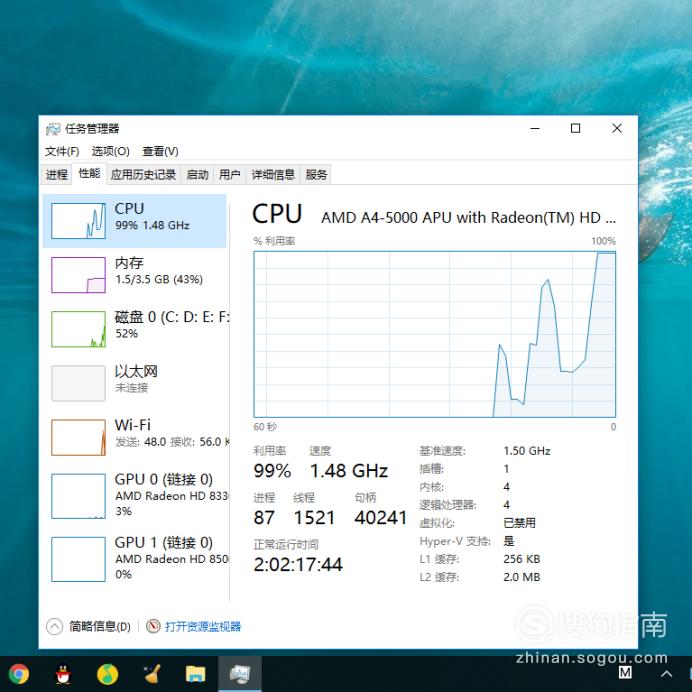Select the Wi-Fi throughput graph thumbnail

point(79,437)
